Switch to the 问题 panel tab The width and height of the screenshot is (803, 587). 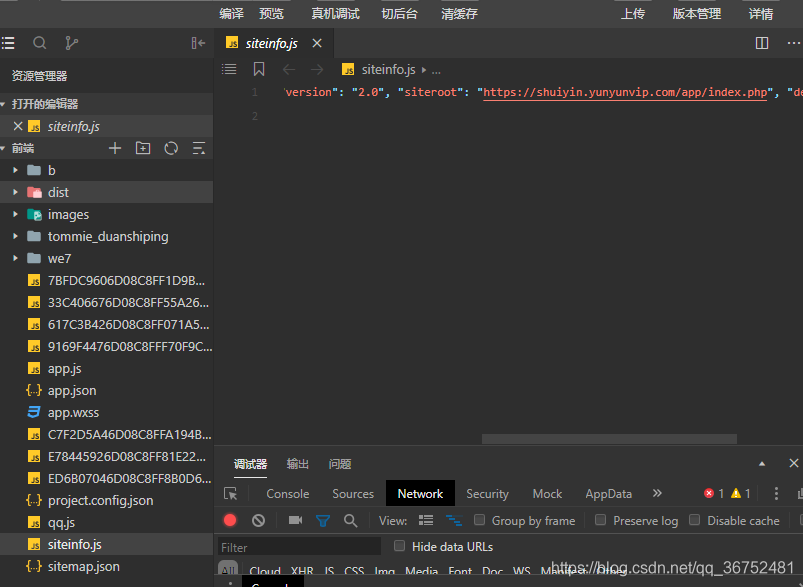coord(340,464)
